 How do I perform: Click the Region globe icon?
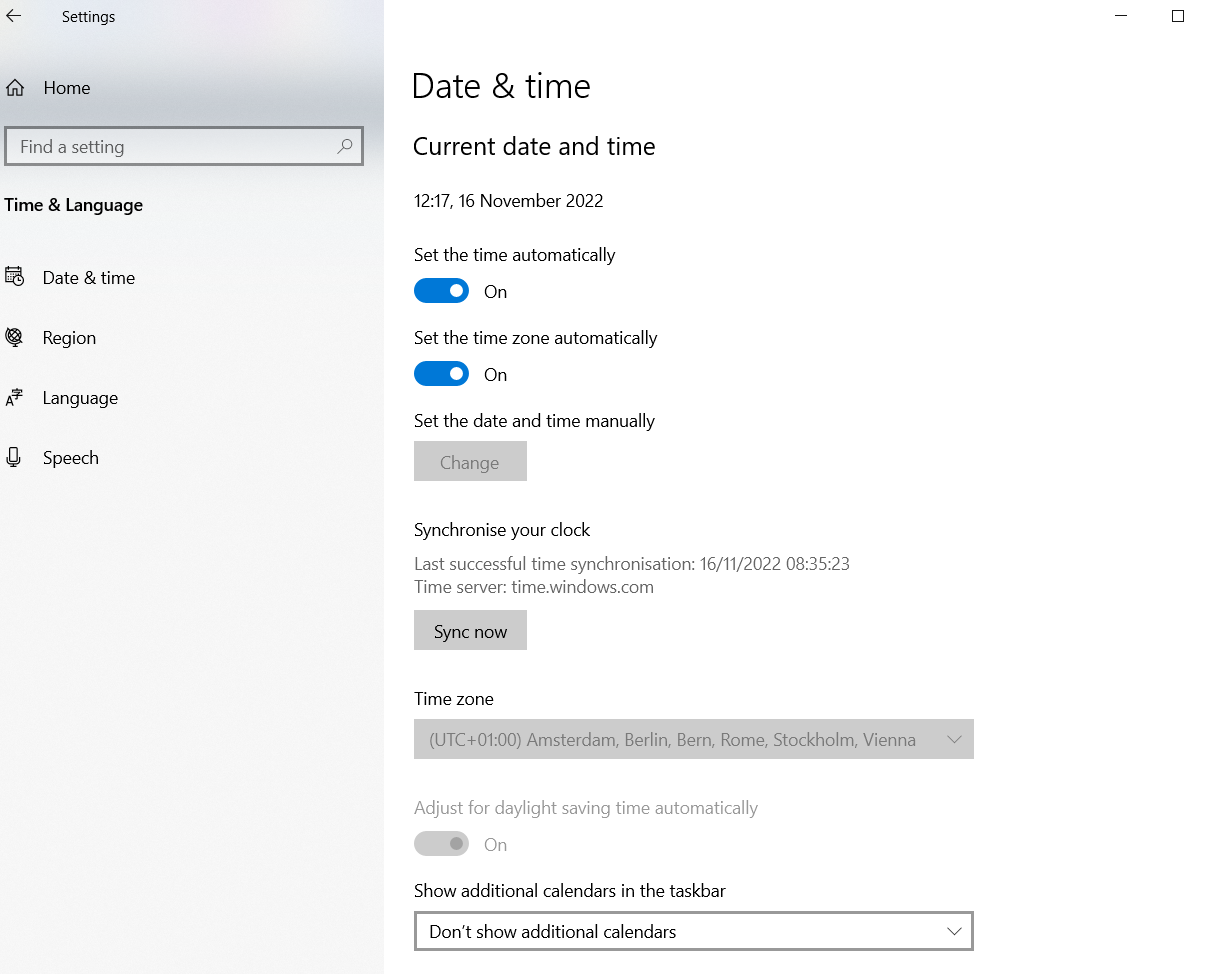point(14,337)
